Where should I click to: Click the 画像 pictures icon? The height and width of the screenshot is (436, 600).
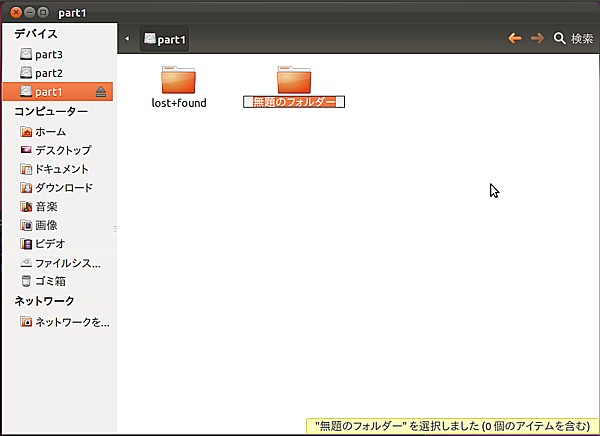[x=26, y=225]
